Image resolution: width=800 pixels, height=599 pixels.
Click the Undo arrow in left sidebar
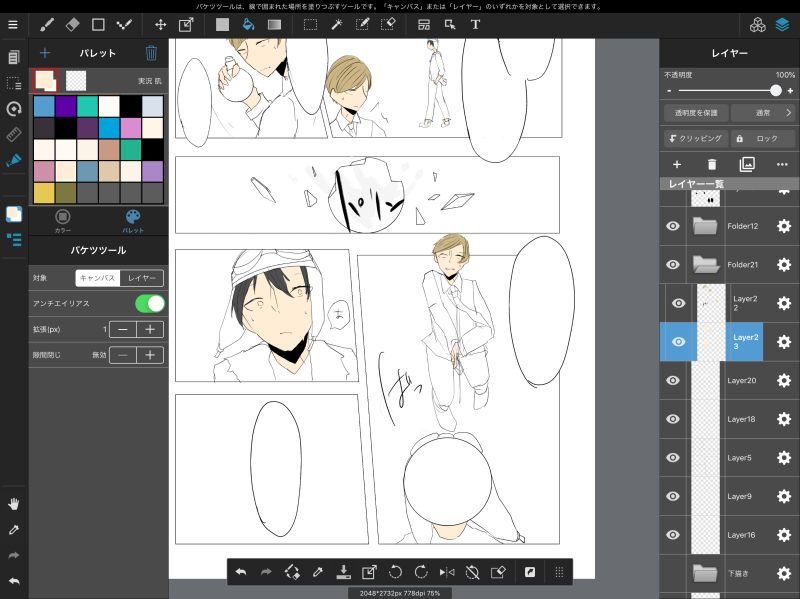(x=14, y=581)
